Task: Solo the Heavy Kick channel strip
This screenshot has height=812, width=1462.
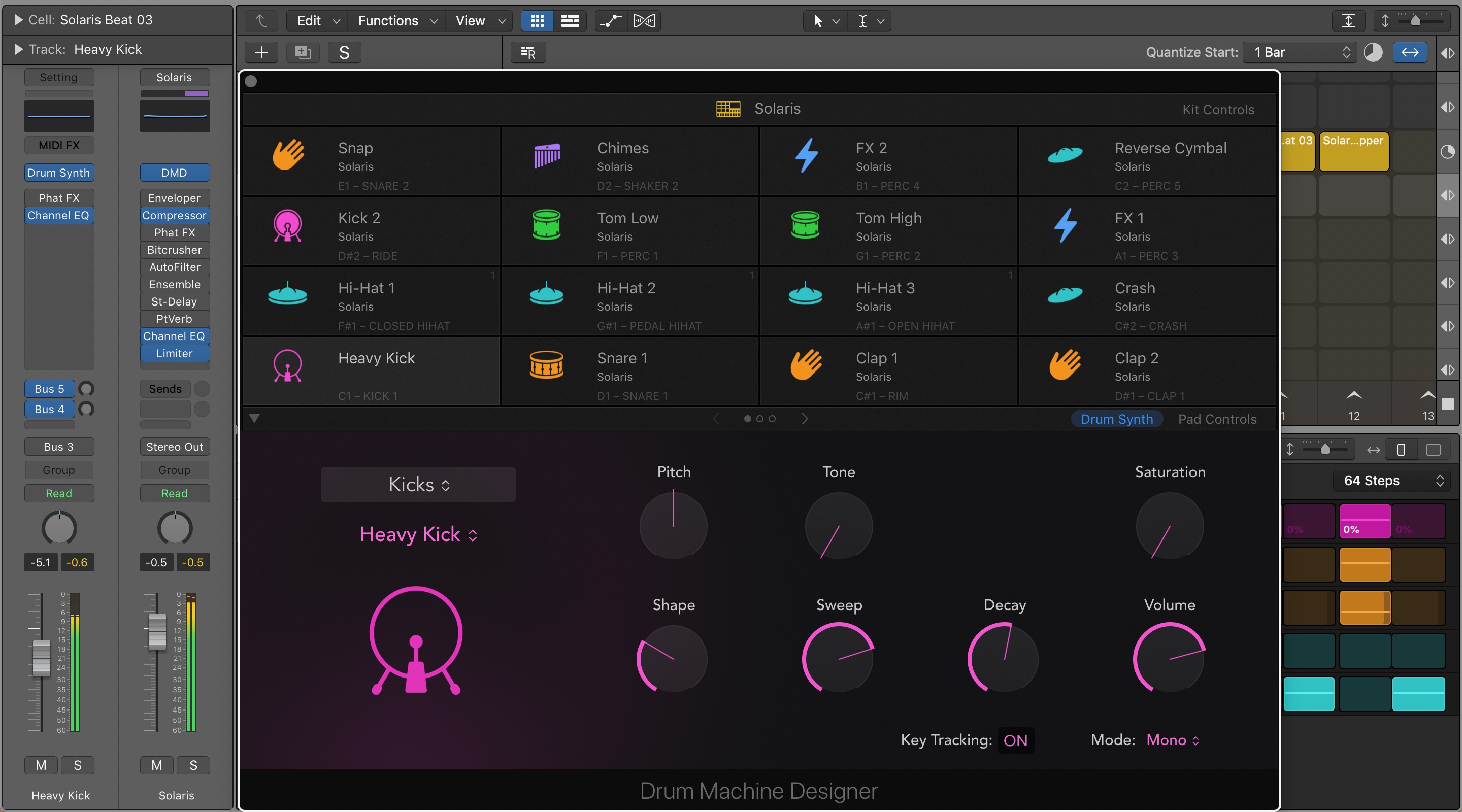Action: coord(78,765)
